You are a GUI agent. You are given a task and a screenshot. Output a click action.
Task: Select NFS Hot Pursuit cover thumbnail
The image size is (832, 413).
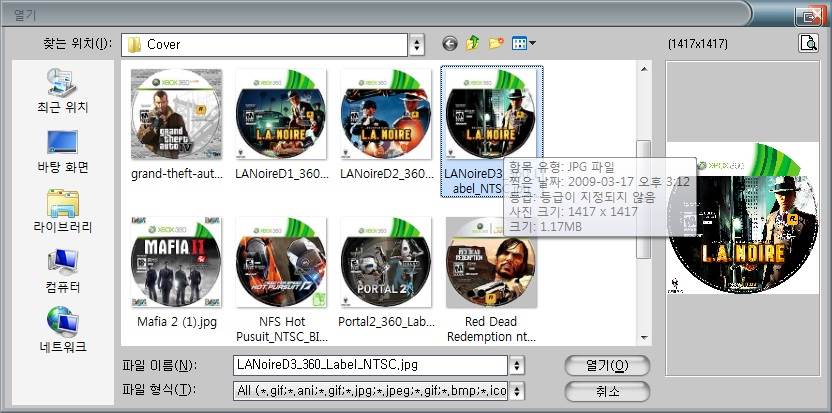click(x=281, y=262)
